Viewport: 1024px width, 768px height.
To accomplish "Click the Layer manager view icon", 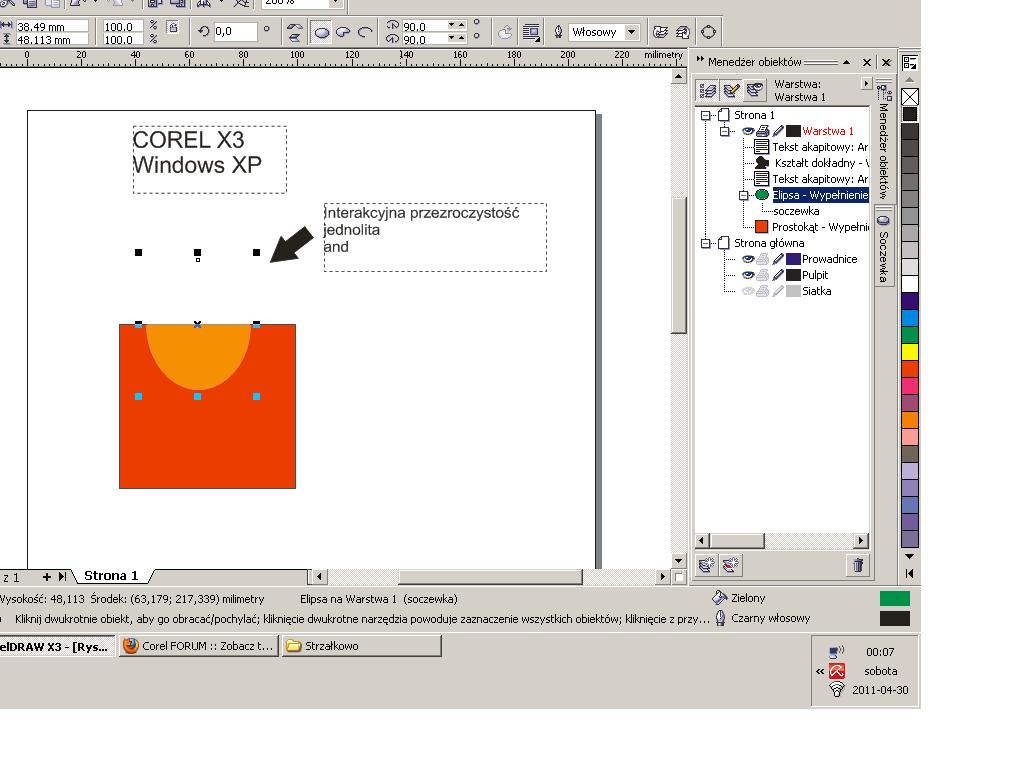I will click(x=755, y=91).
